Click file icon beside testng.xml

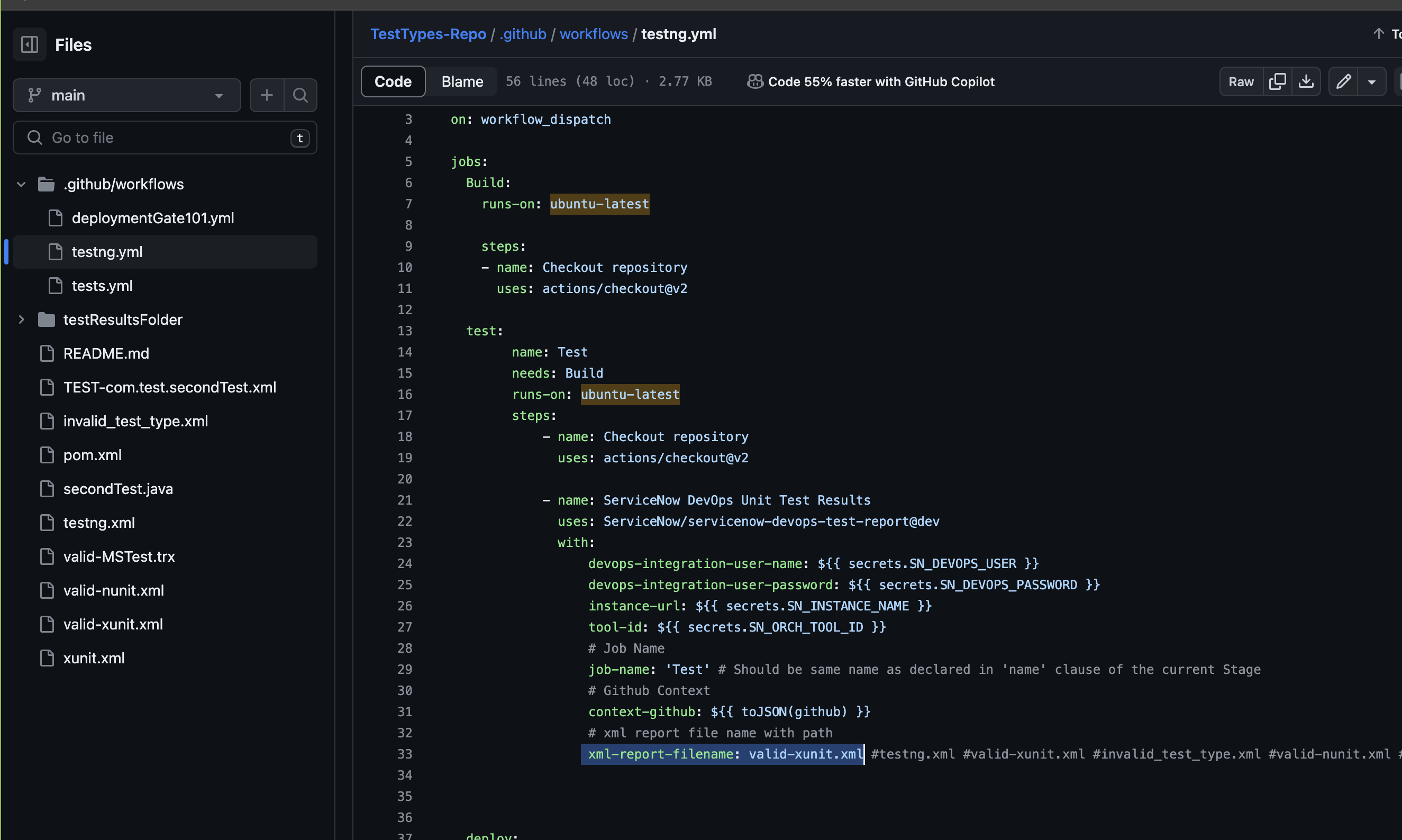point(47,523)
